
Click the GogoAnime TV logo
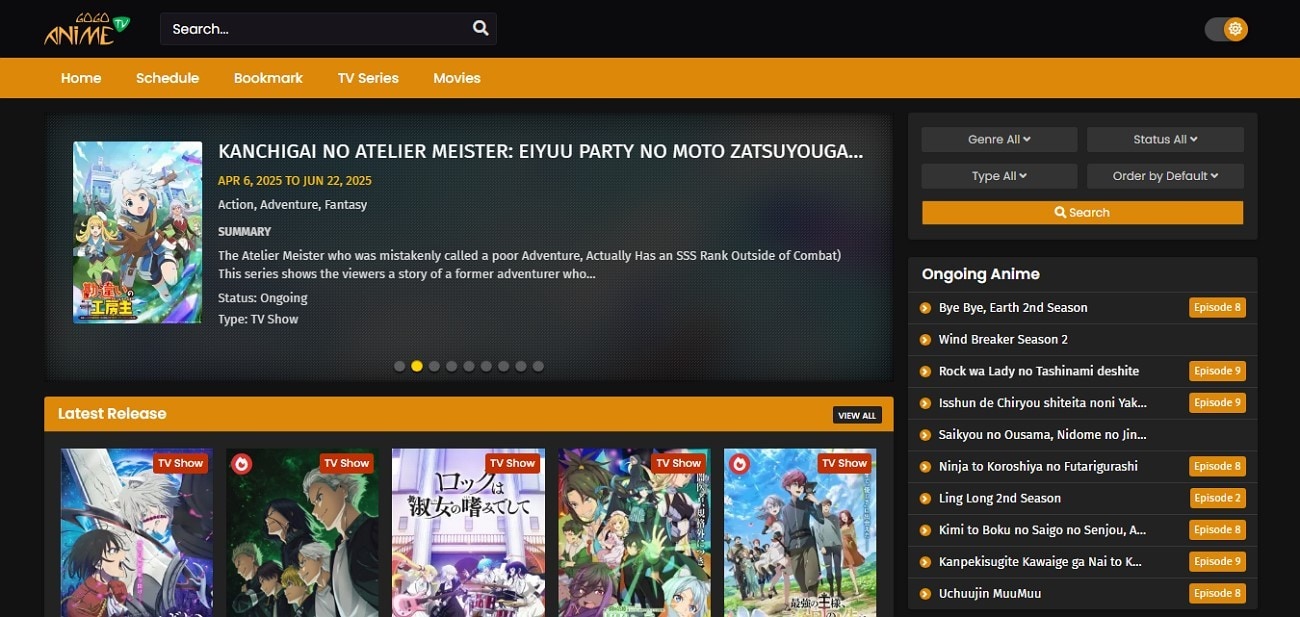[x=87, y=28]
